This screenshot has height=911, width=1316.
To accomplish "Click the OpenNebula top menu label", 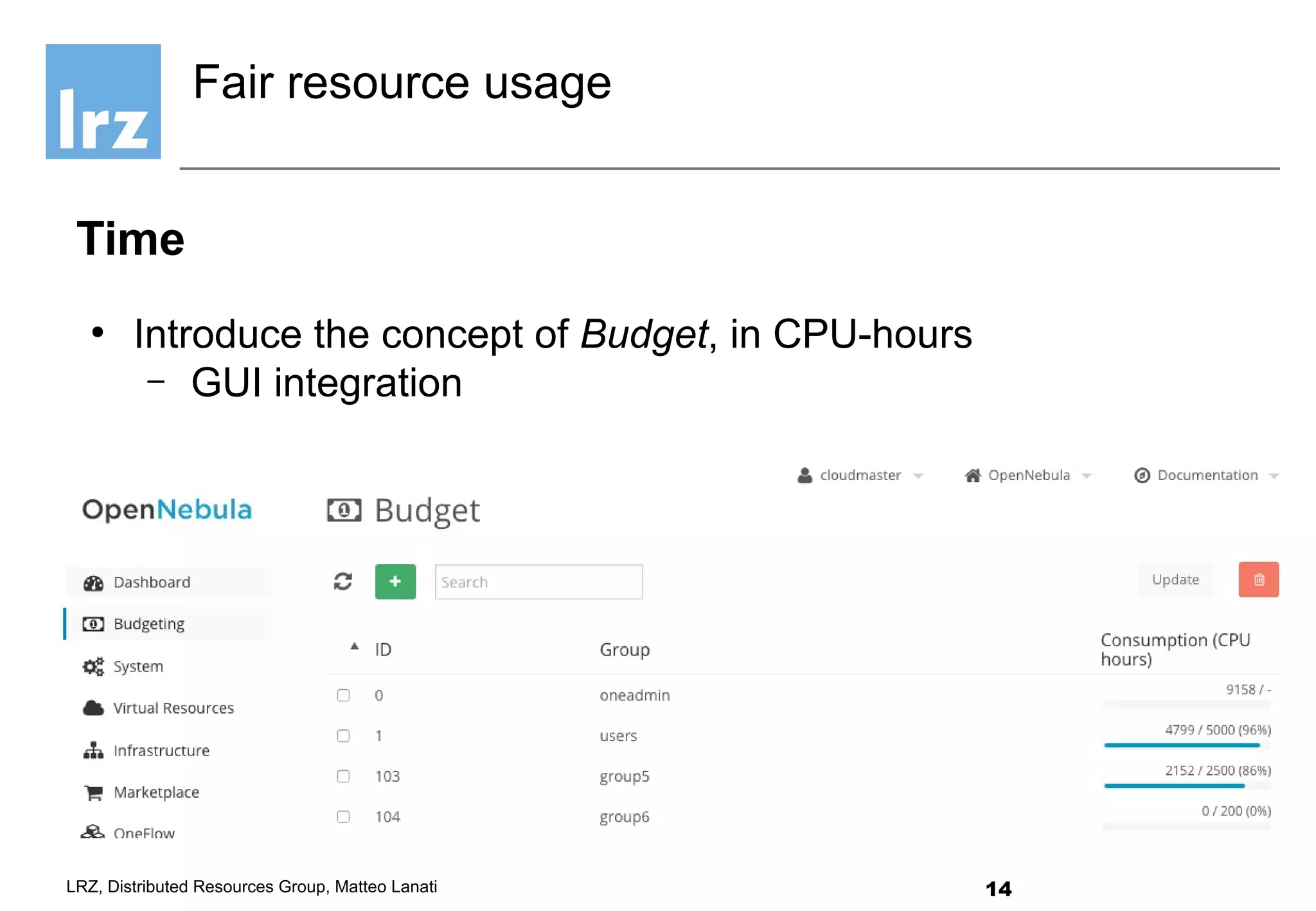I will [x=1029, y=475].
